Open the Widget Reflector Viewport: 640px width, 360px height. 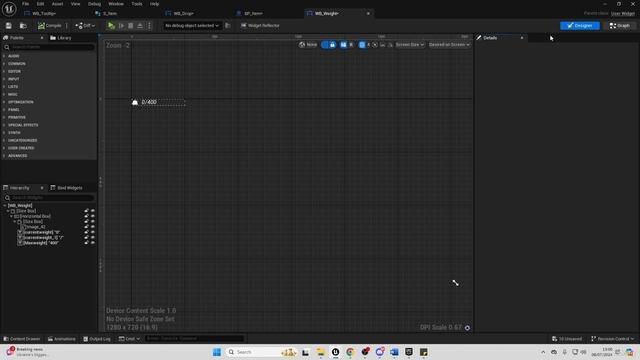[x=260, y=26]
